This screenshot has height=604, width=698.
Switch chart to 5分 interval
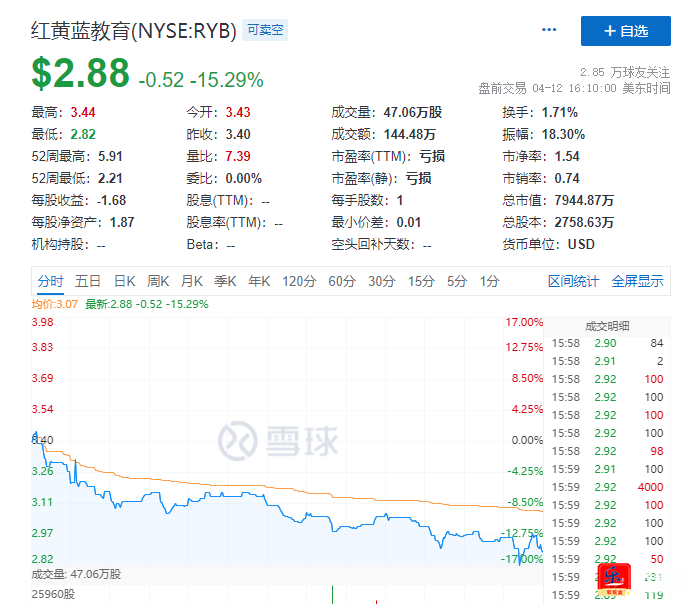click(x=457, y=282)
